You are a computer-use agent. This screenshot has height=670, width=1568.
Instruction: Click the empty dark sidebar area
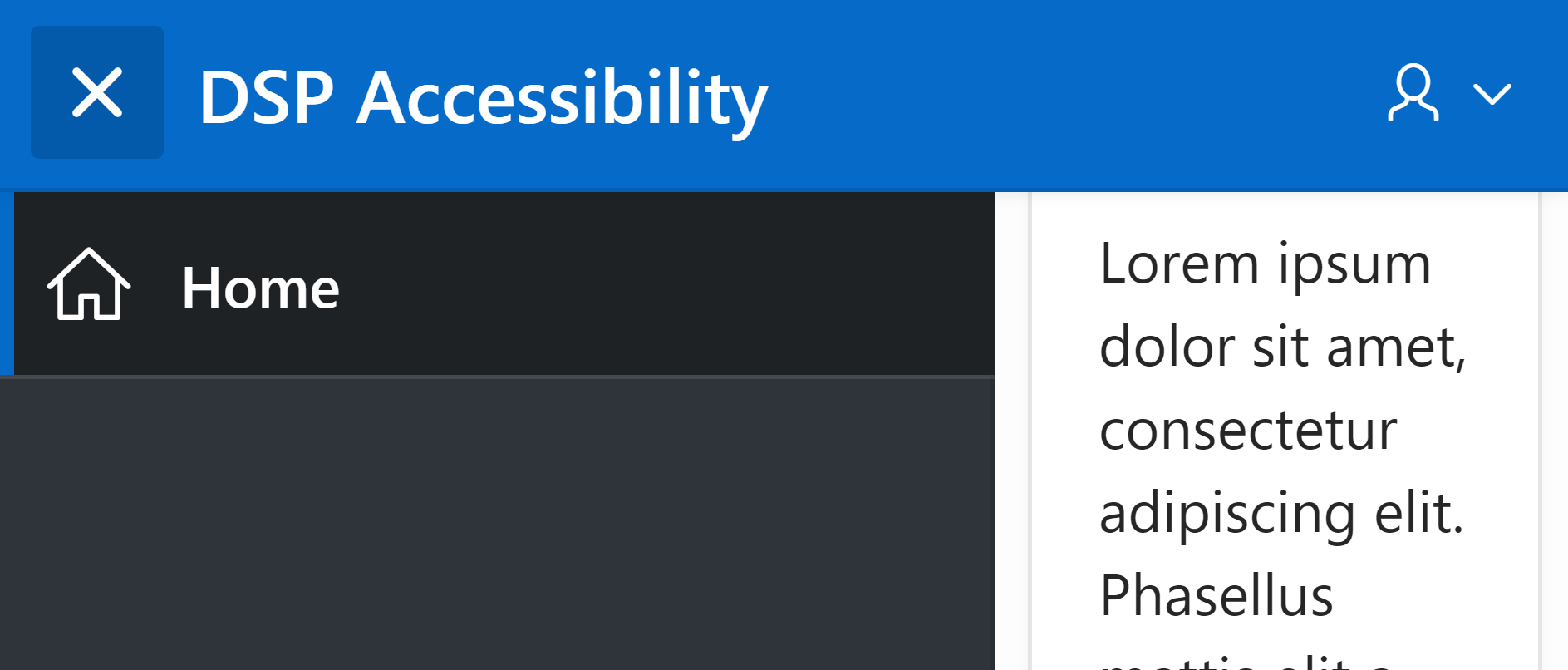tap(497, 524)
